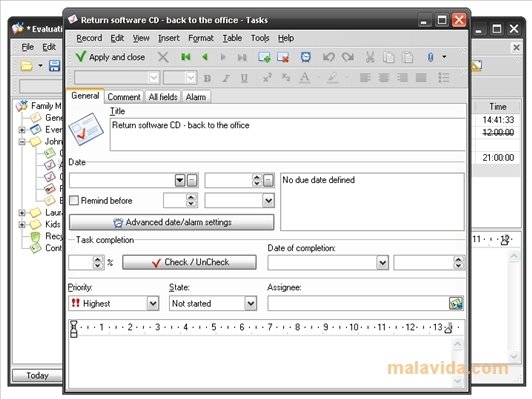Align text right
532x399 pixels.
point(402,78)
